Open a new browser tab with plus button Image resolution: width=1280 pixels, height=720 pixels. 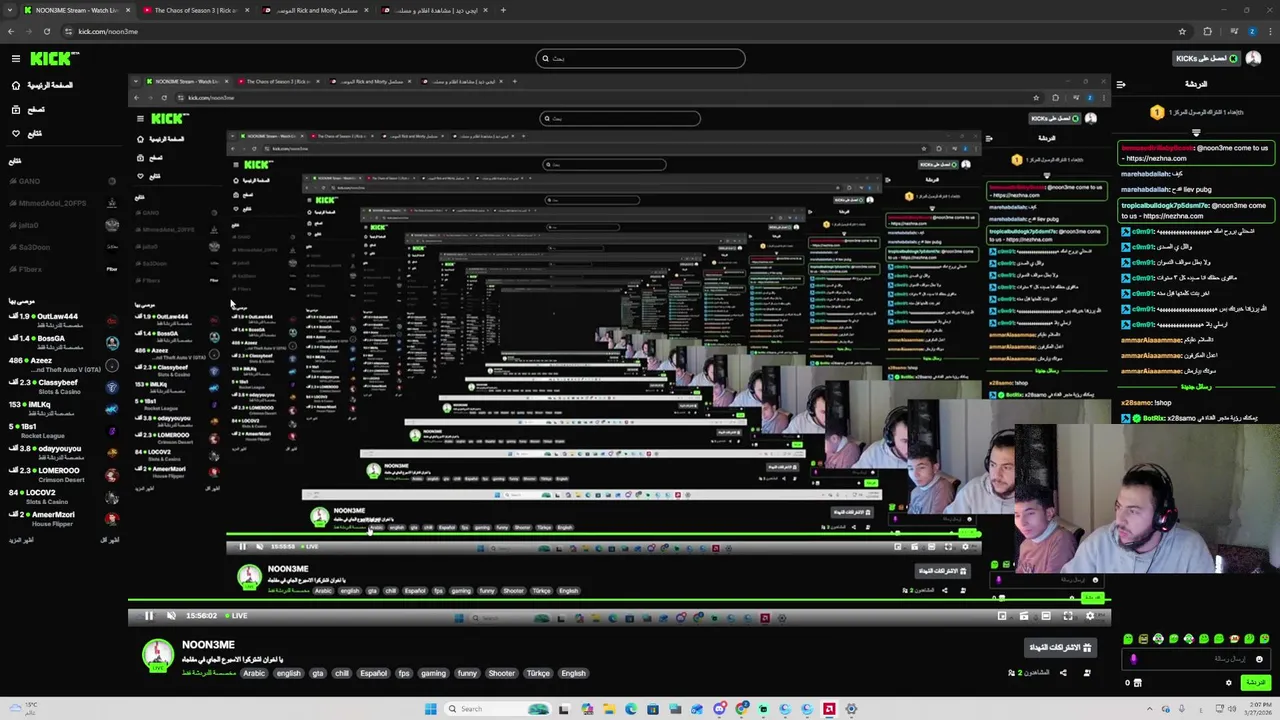pyautogui.click(x=503, y=10)
